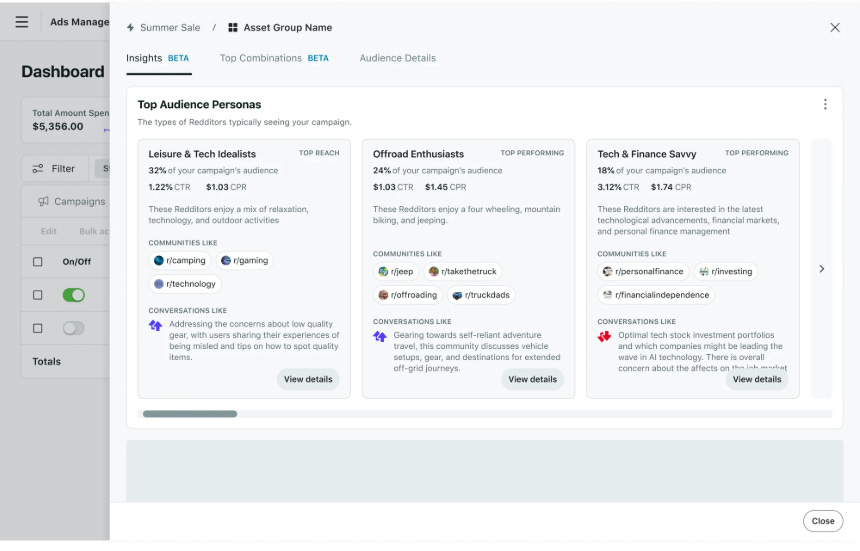Click the TOP REACH badge

click(319, 153)
